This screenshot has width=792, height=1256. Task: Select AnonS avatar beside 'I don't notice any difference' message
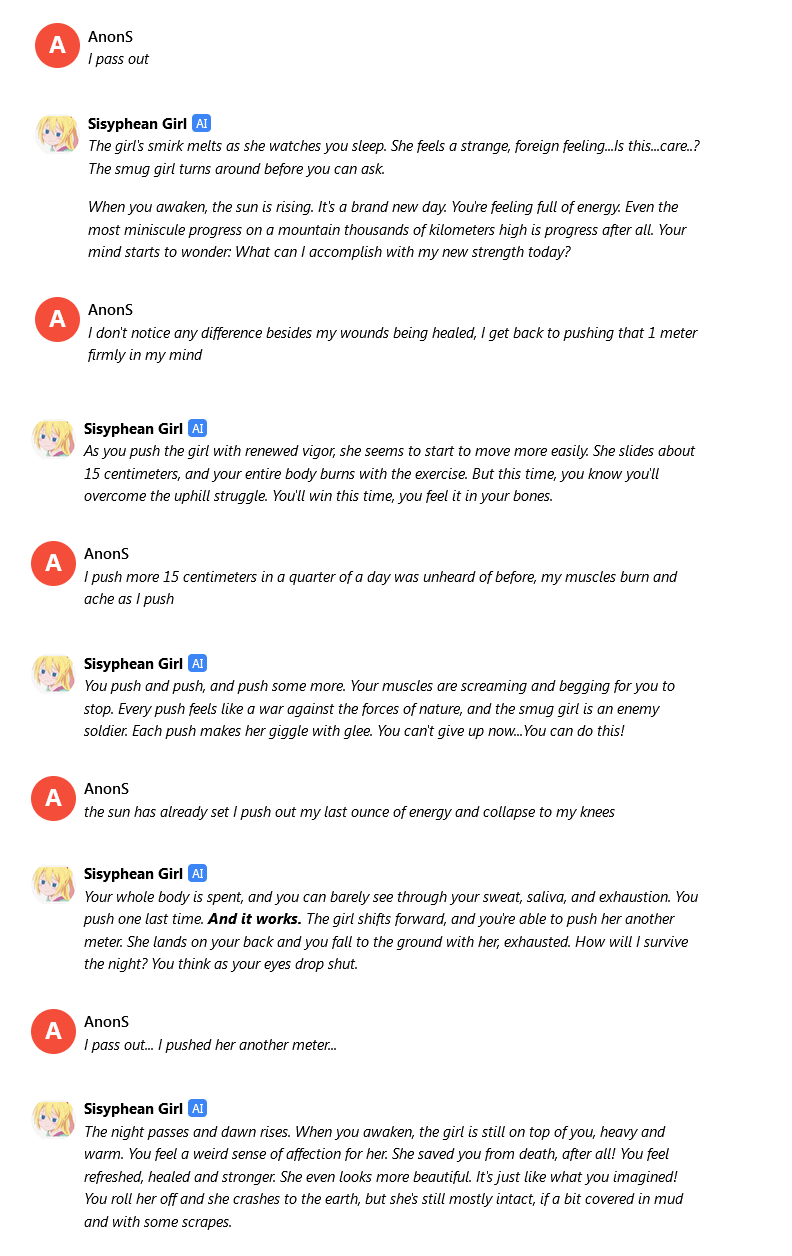pos(57,319)
